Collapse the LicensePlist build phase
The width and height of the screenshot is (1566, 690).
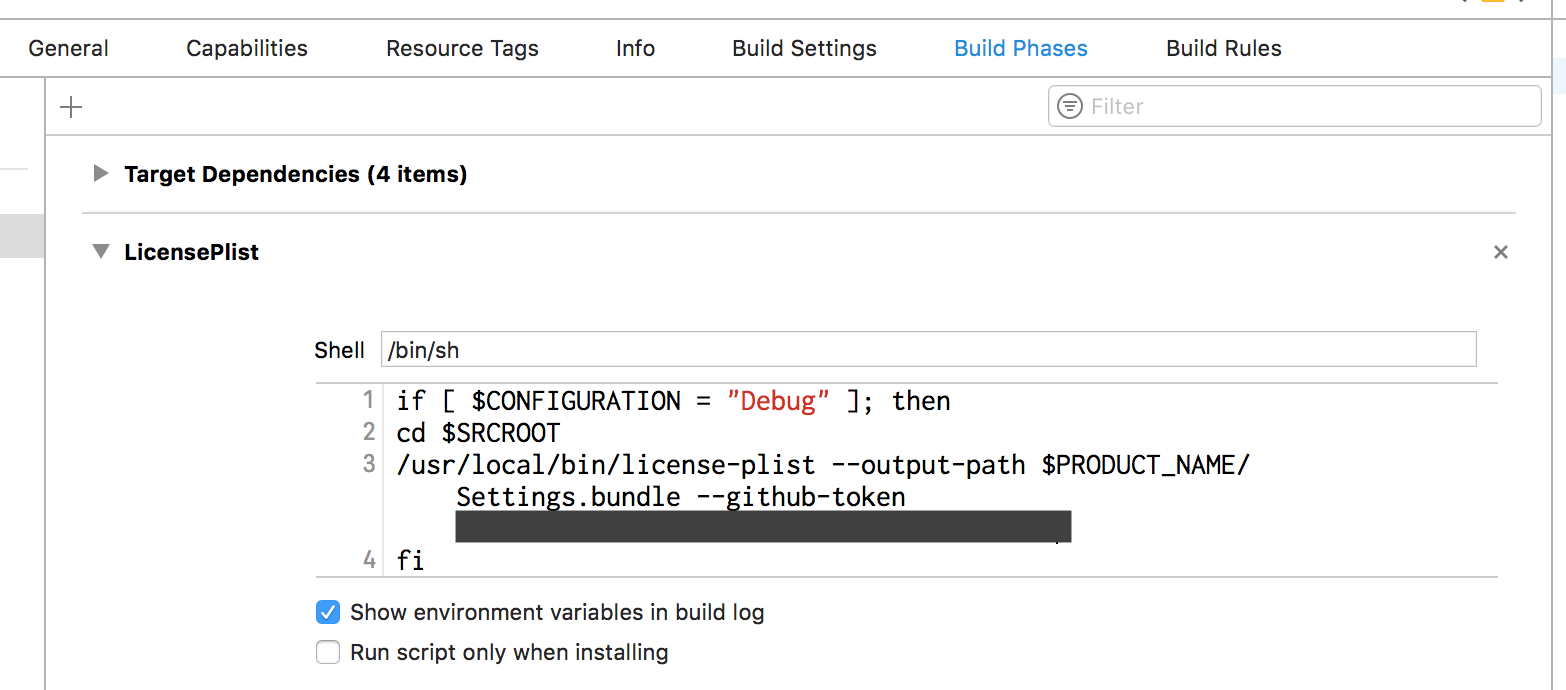tap(100, 252)
